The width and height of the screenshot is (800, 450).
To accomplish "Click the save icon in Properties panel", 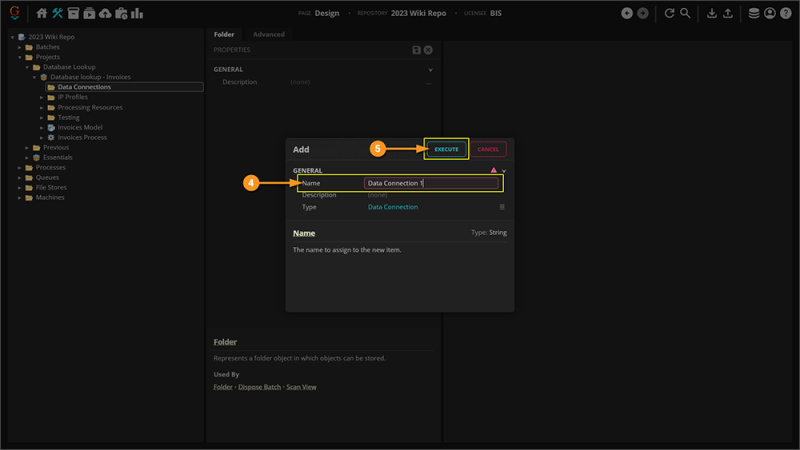I will point(417,50).
